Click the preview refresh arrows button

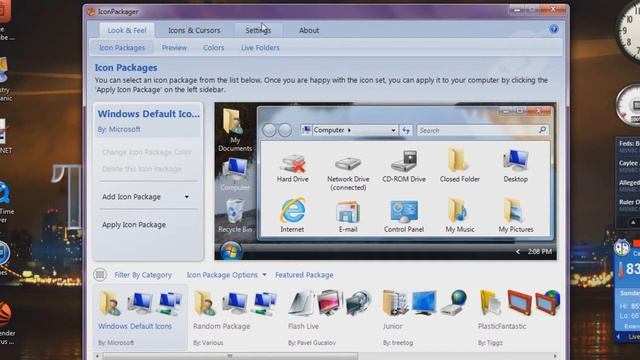pyautogui.click(x=406, y=130)
